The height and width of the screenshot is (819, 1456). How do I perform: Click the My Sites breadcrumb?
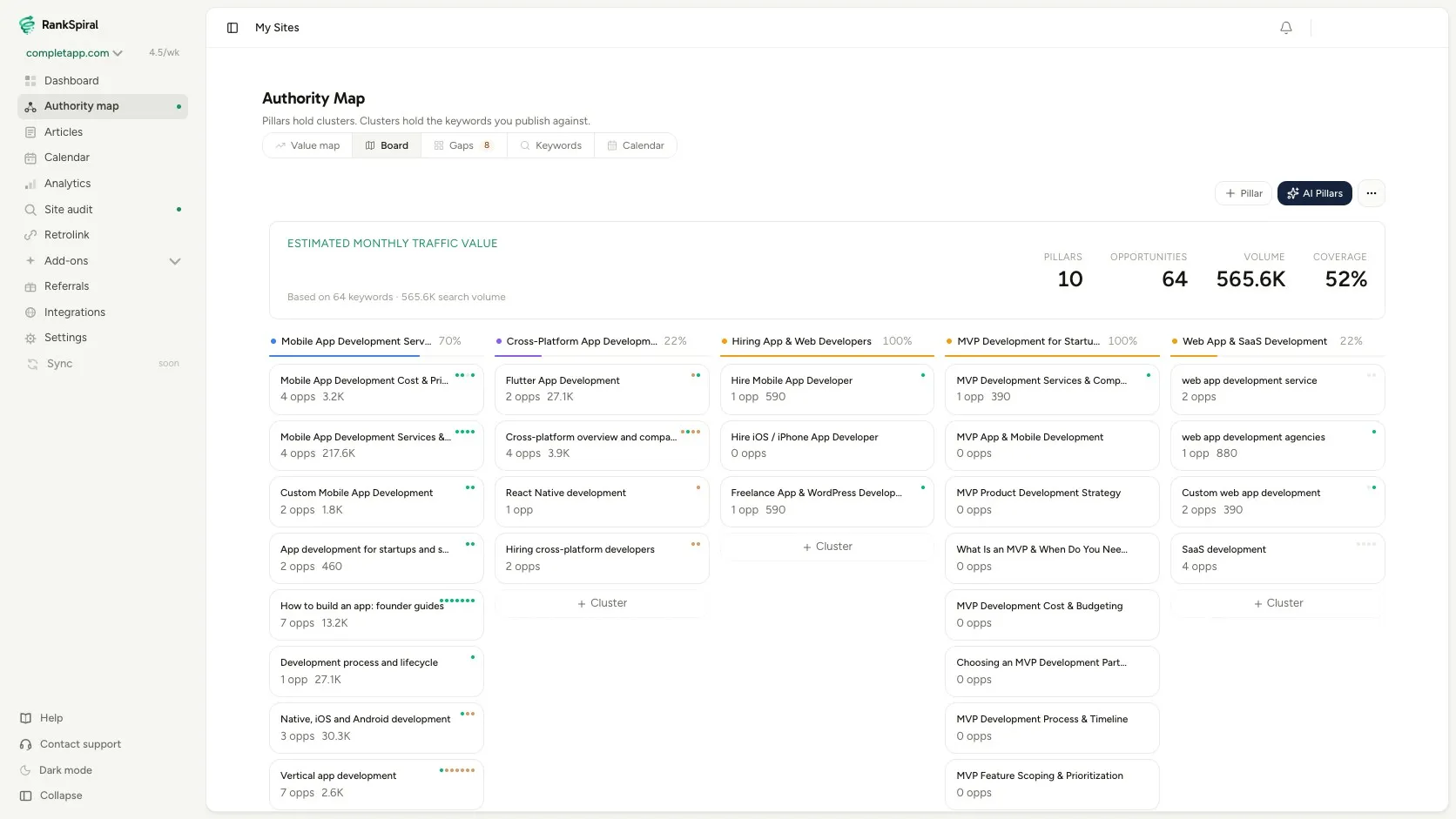277,28
